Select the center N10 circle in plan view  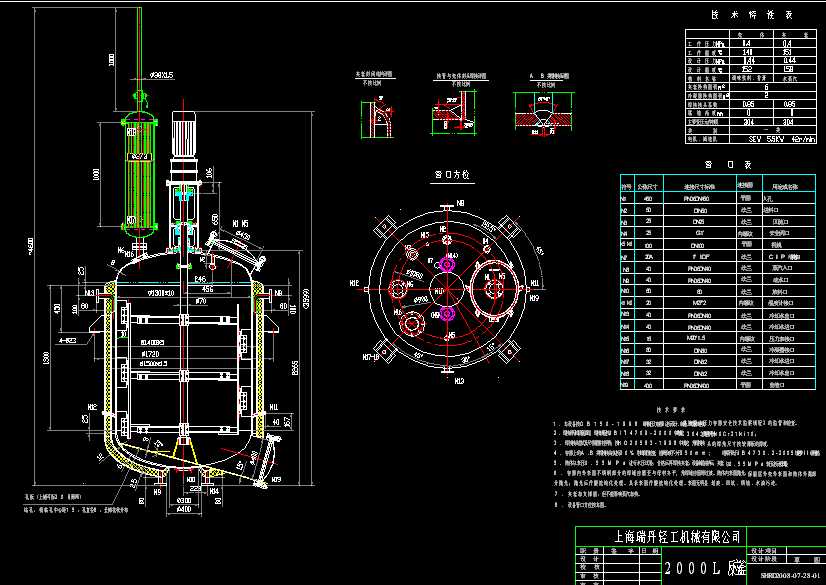point(447,289)
